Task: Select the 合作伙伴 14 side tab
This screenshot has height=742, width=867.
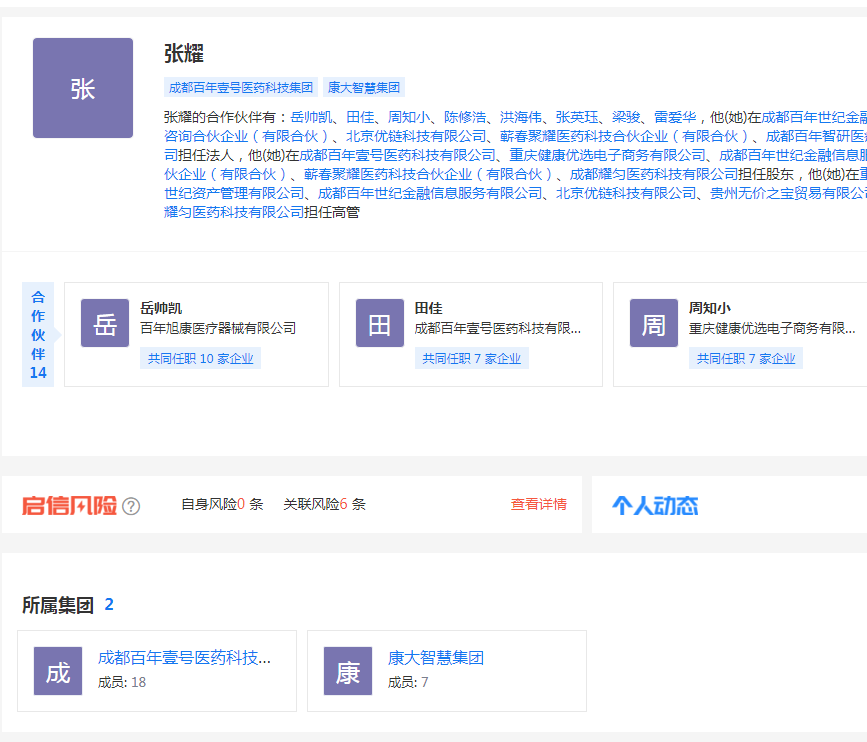Action: tap(38, 334)
